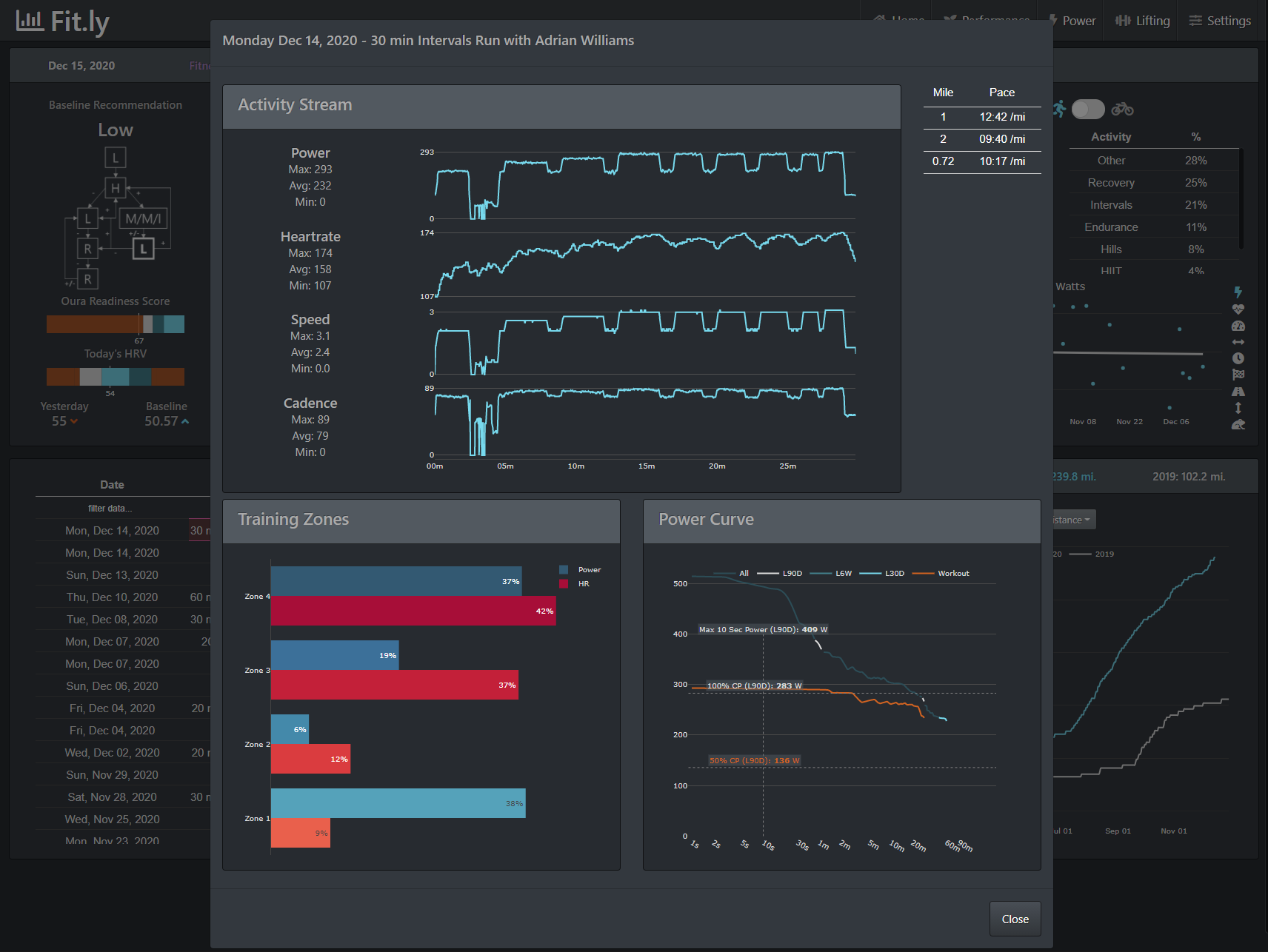This screenshot has height=952, width=1268.
Task: Click the Hills row in Activity table
Action: (x=1152, y=249)
